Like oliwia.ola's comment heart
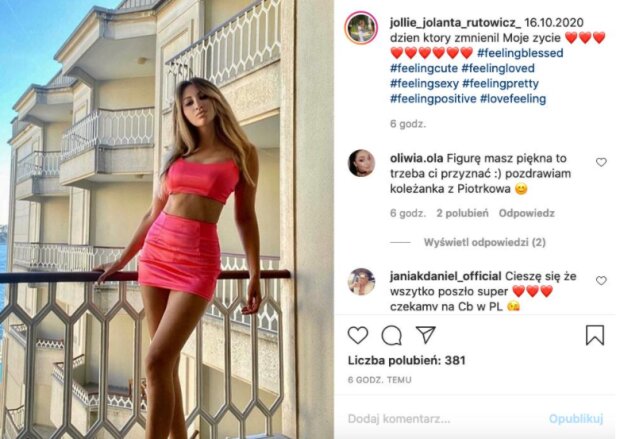 pyautogui.click(x=601, y=162)
